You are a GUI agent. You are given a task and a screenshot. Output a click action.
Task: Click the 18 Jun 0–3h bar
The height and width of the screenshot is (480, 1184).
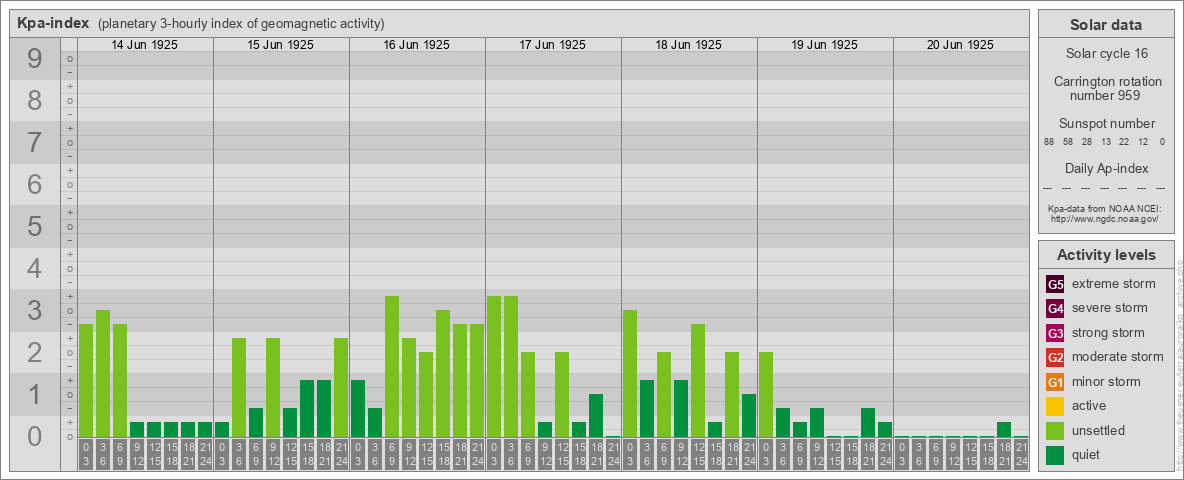[630, 374]
